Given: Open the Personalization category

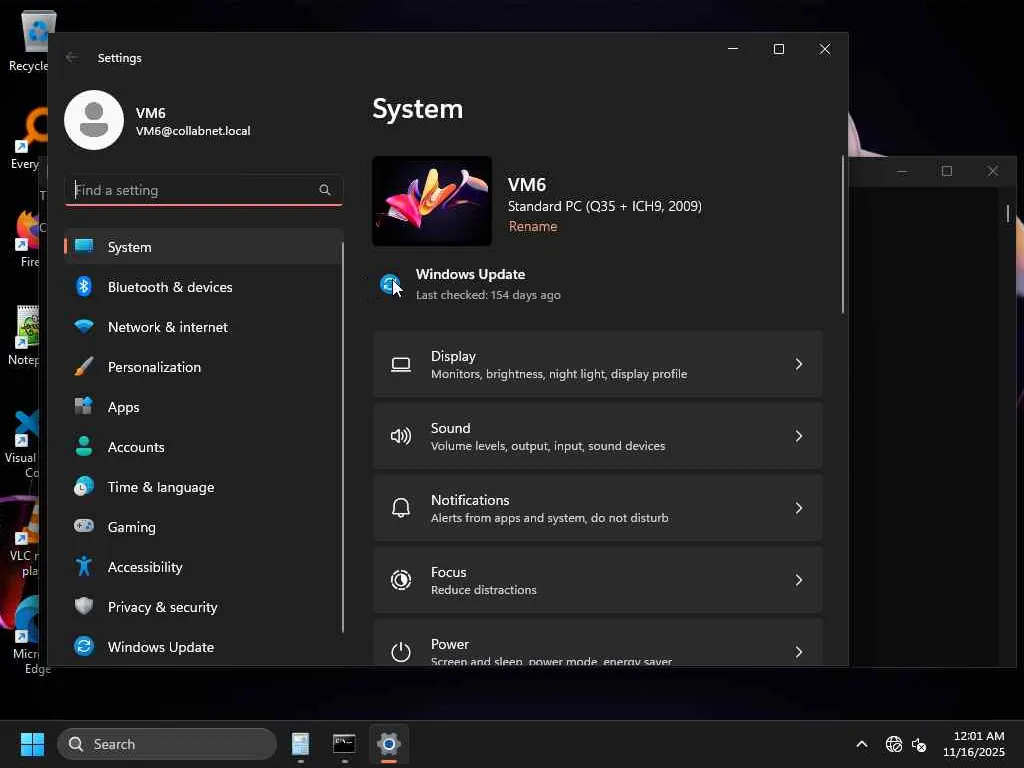Looking at the screenshot, I should tap(203, 366).
